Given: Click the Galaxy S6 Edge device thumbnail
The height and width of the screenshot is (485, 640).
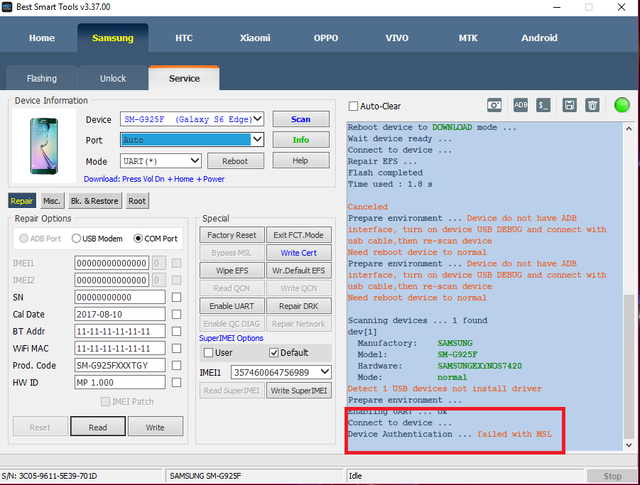Looking at the screenshot, I should click(44, 146).
